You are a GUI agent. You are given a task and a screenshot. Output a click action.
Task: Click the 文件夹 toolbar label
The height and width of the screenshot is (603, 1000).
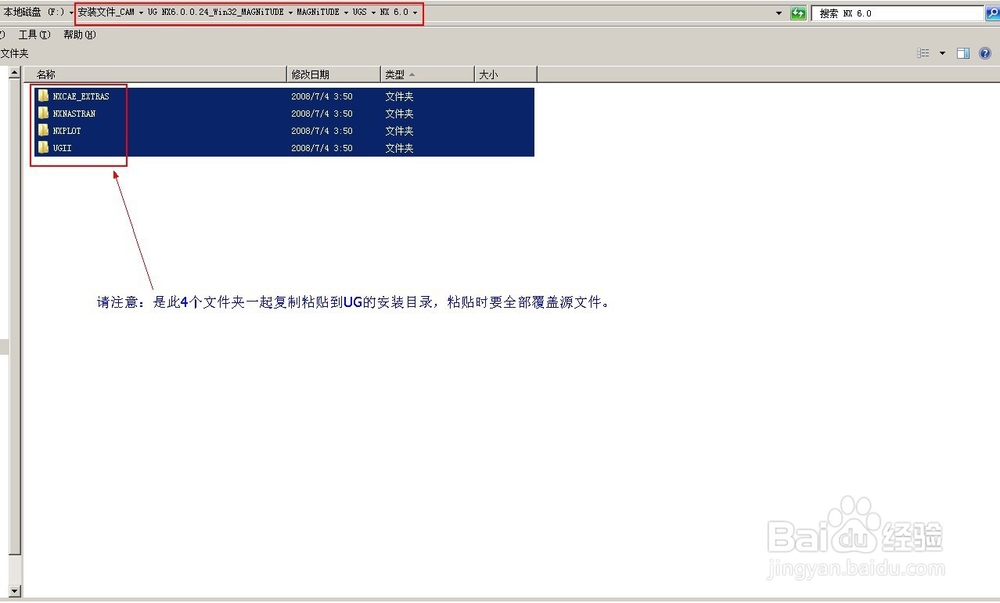(x=14, y=54)
